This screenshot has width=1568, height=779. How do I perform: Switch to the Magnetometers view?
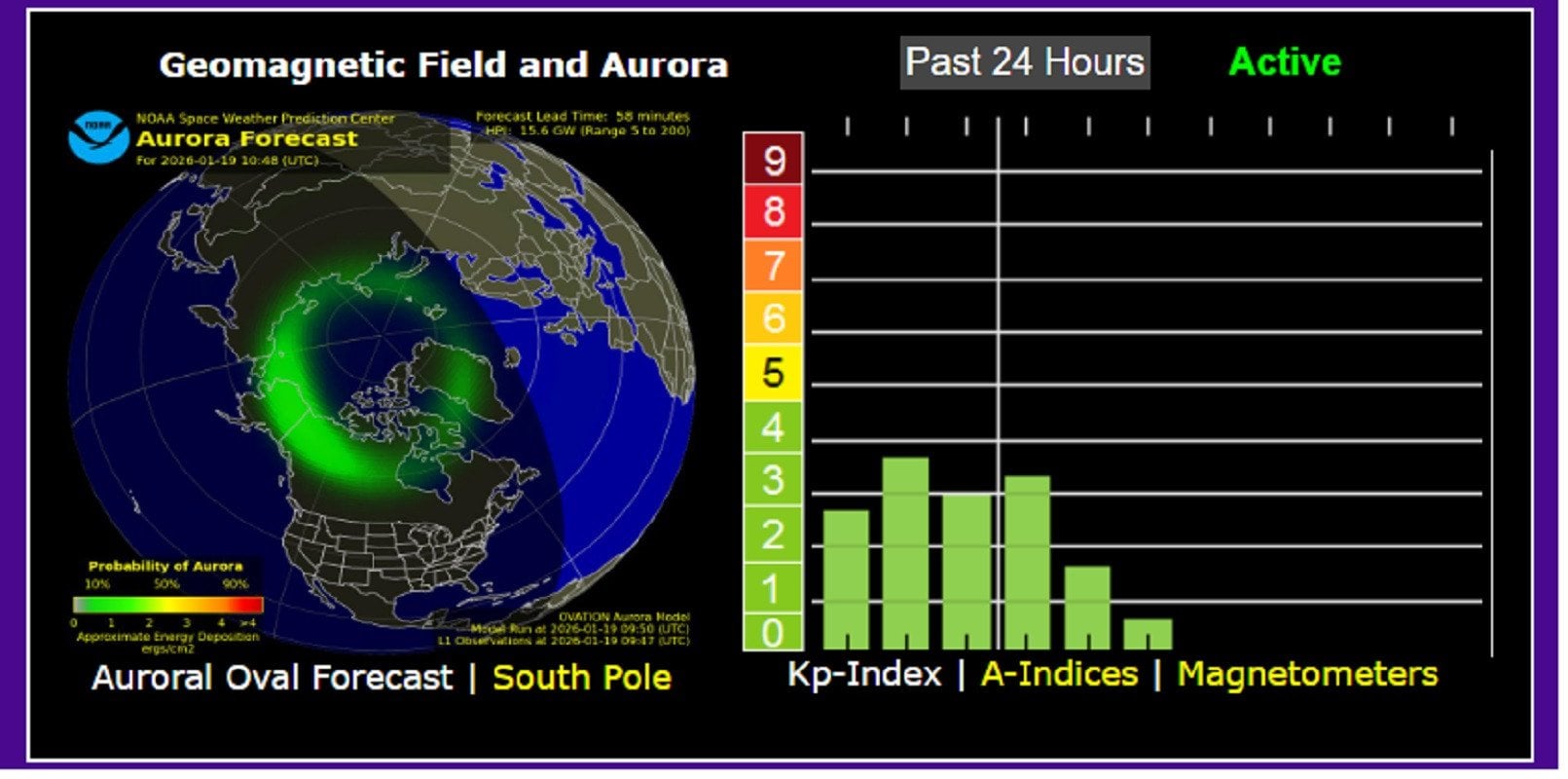click(1307, 674)
